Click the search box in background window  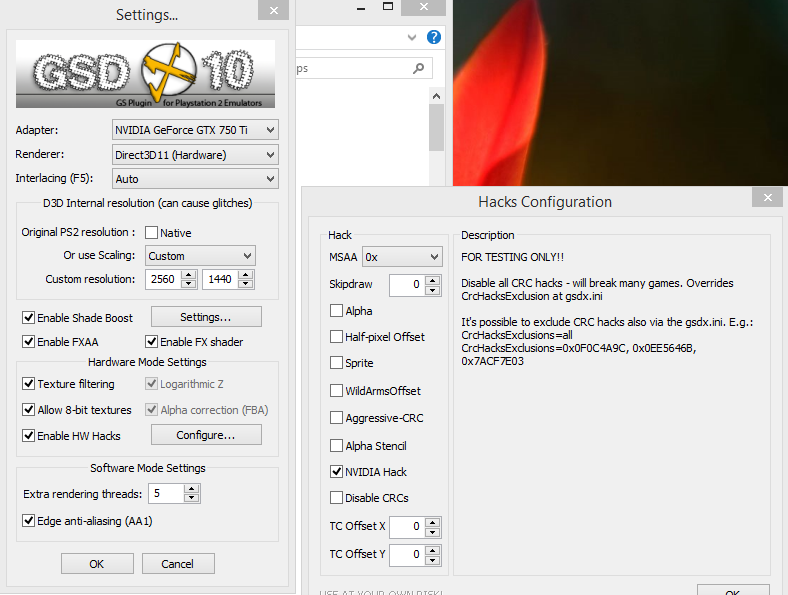click(364, 68)
